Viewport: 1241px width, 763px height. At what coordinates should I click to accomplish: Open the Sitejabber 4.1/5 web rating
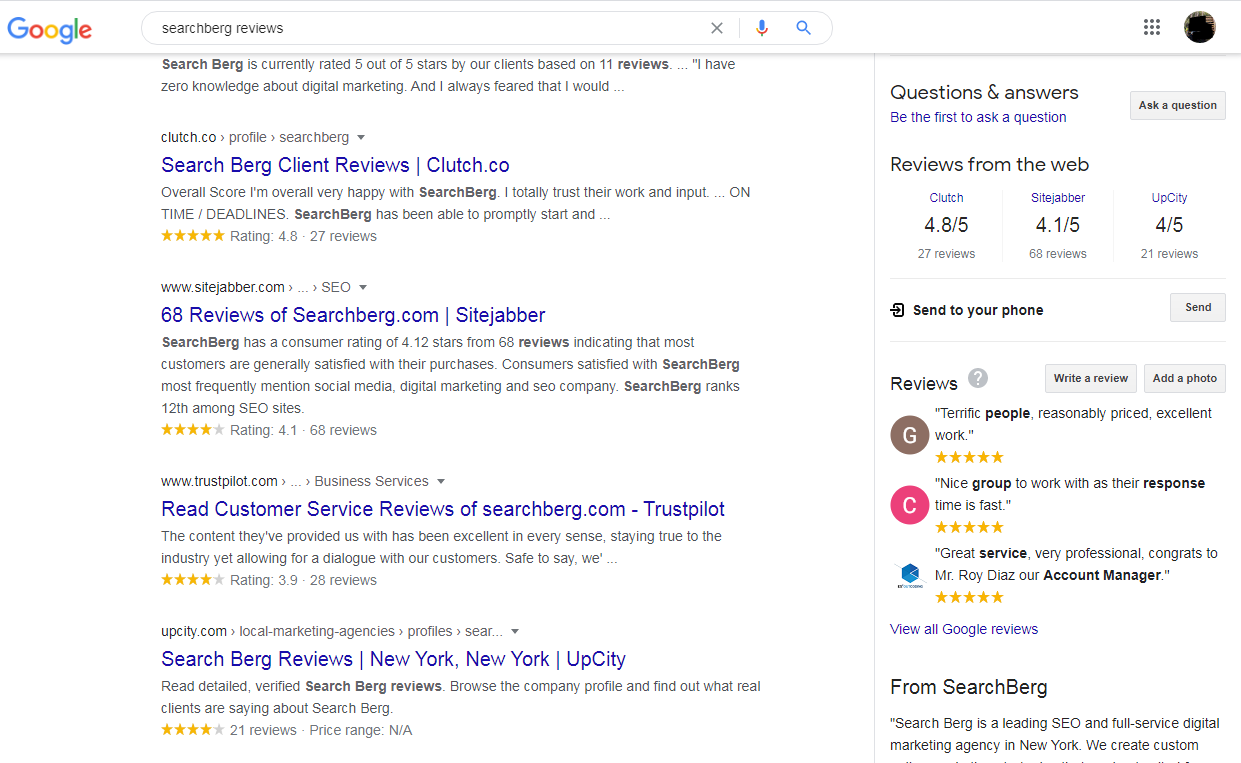tap(1058, 225)
